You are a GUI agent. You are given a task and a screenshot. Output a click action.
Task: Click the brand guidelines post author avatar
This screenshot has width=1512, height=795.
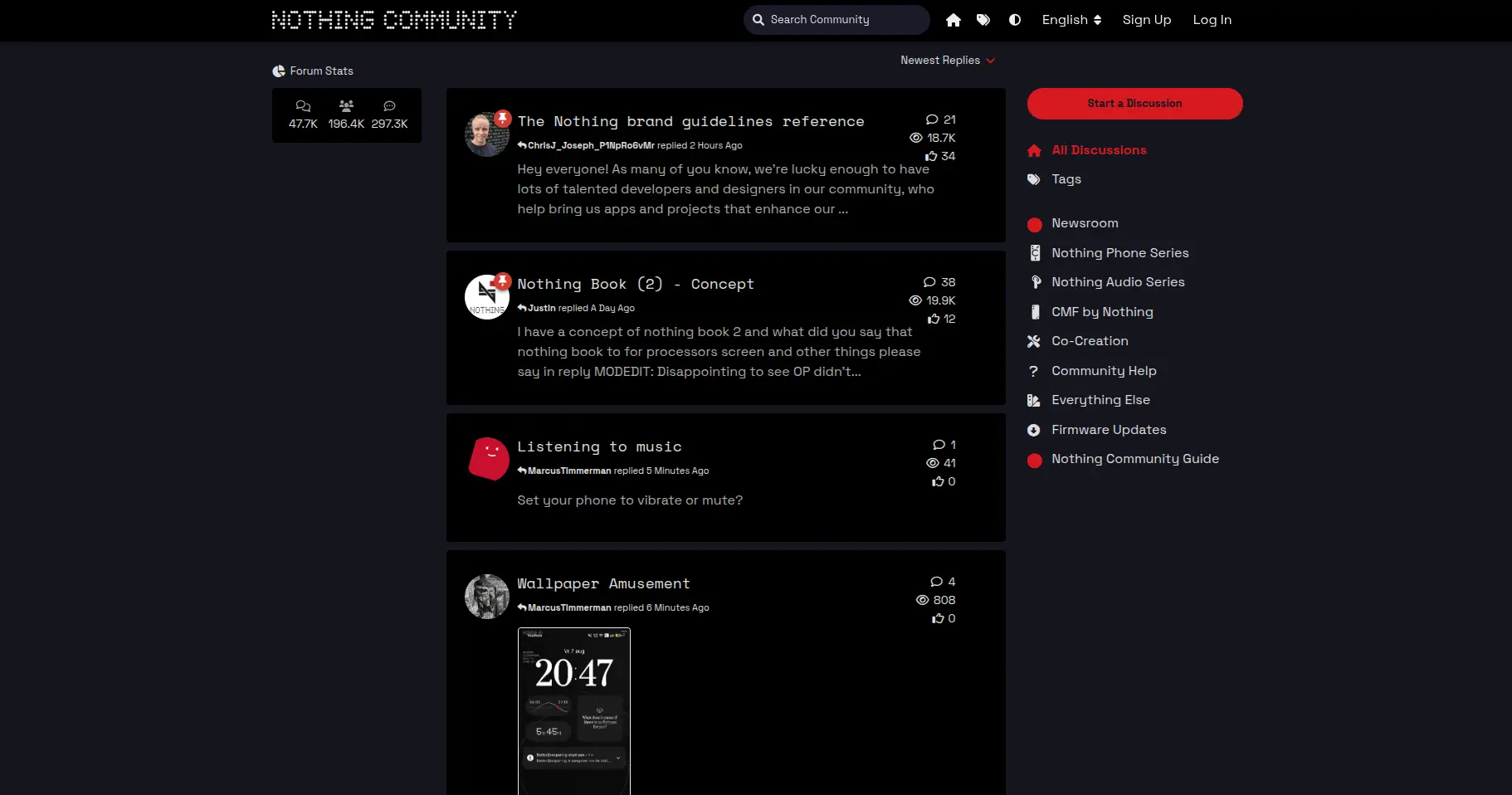pos(486,134)
